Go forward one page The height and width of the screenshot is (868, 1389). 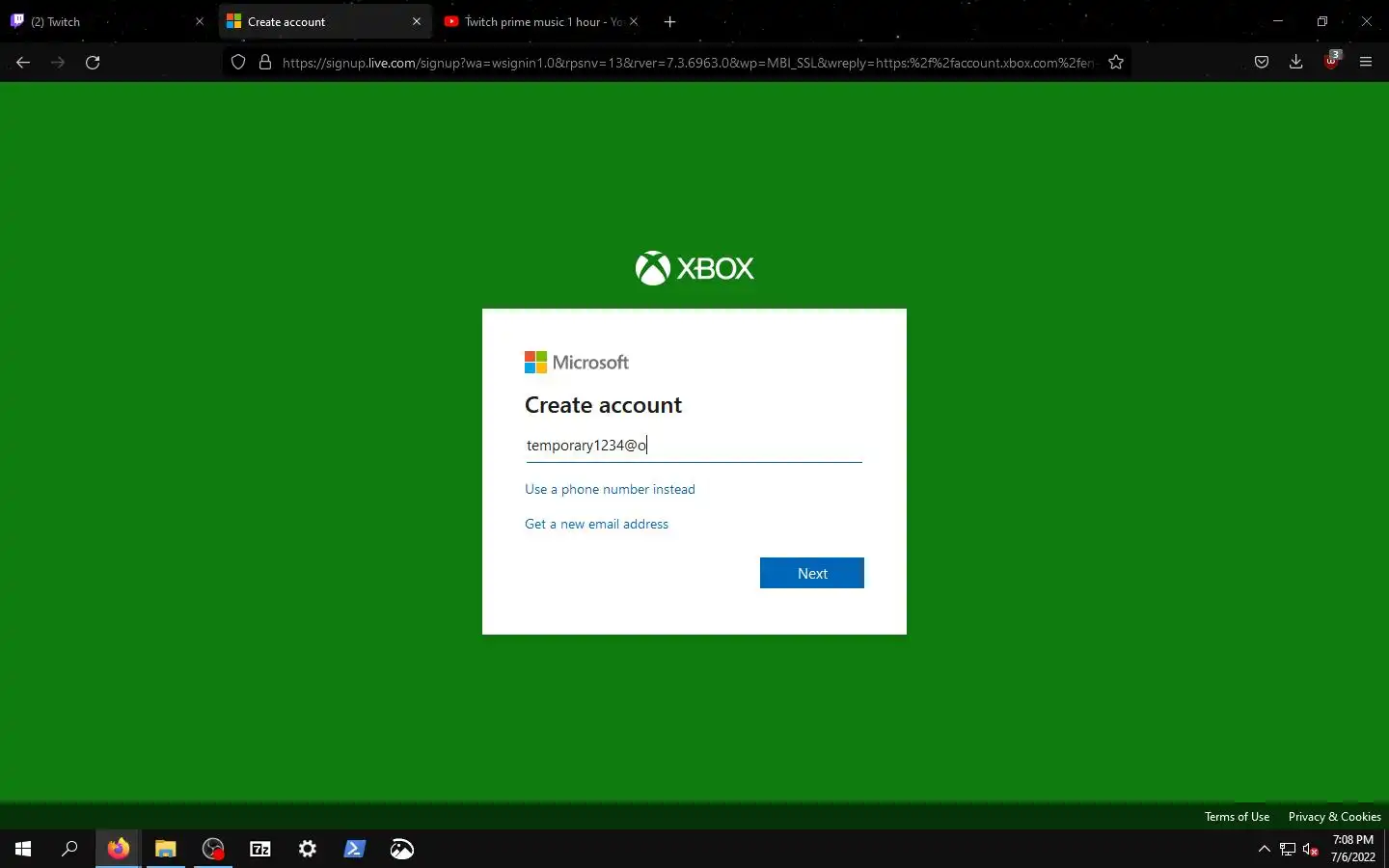[58, 62]
